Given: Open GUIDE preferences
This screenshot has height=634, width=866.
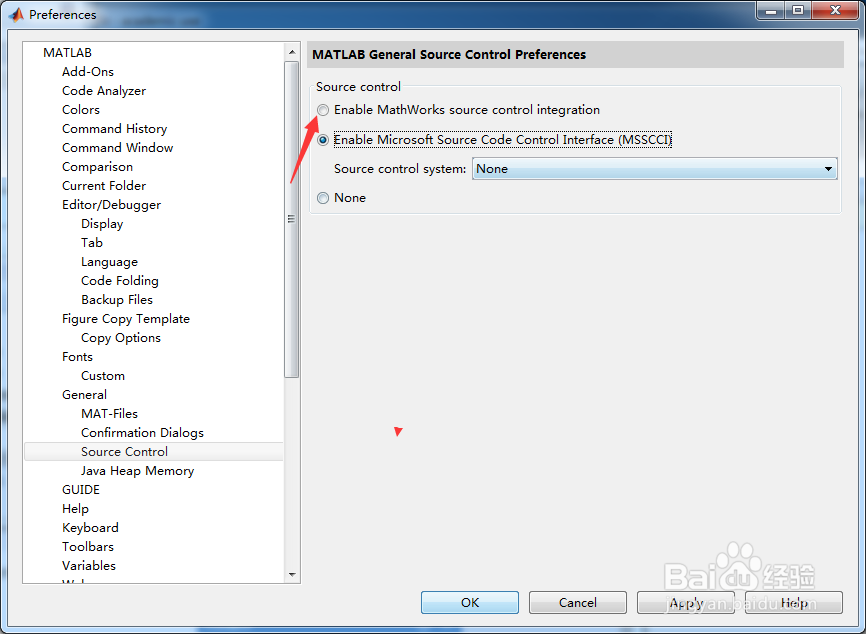Looking at the screenshot, I should pos(81,489).
